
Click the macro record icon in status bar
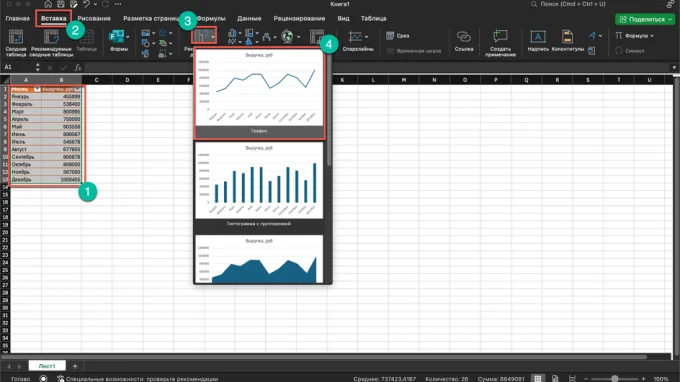click(x=43, y=379)
